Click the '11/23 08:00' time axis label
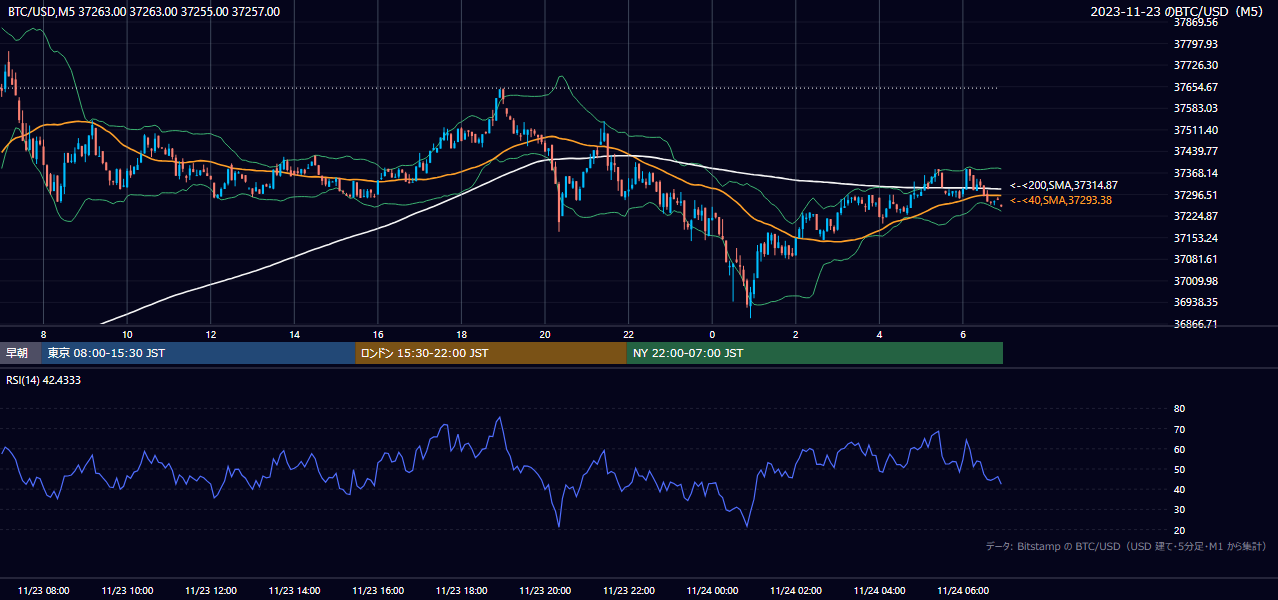 [x=43, y=591]
